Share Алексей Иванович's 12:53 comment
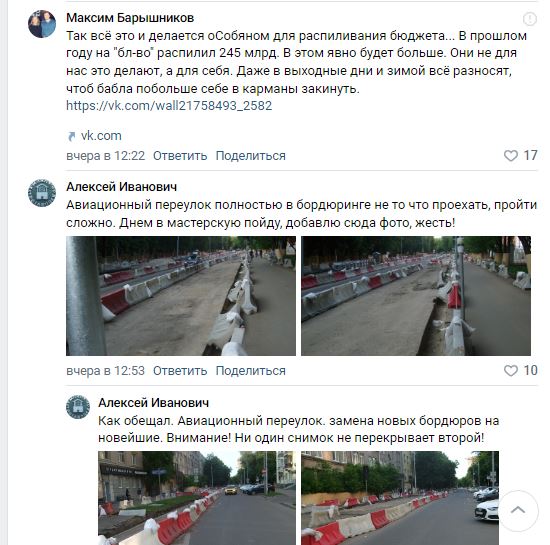 click(x=250, y=371)
